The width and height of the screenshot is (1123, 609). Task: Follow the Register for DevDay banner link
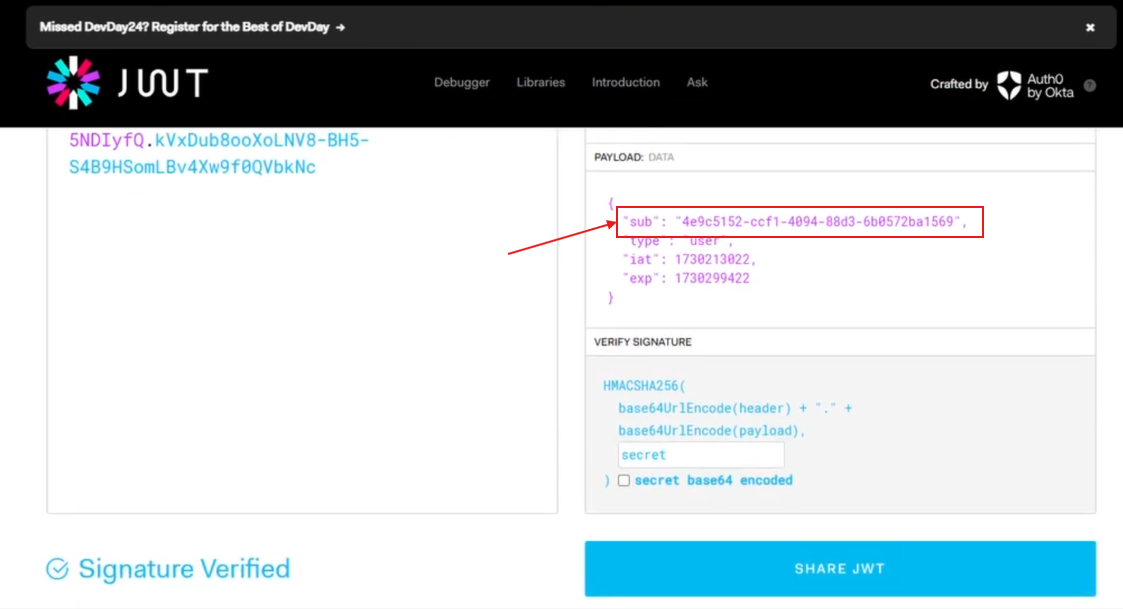click(x=192, y=27)
